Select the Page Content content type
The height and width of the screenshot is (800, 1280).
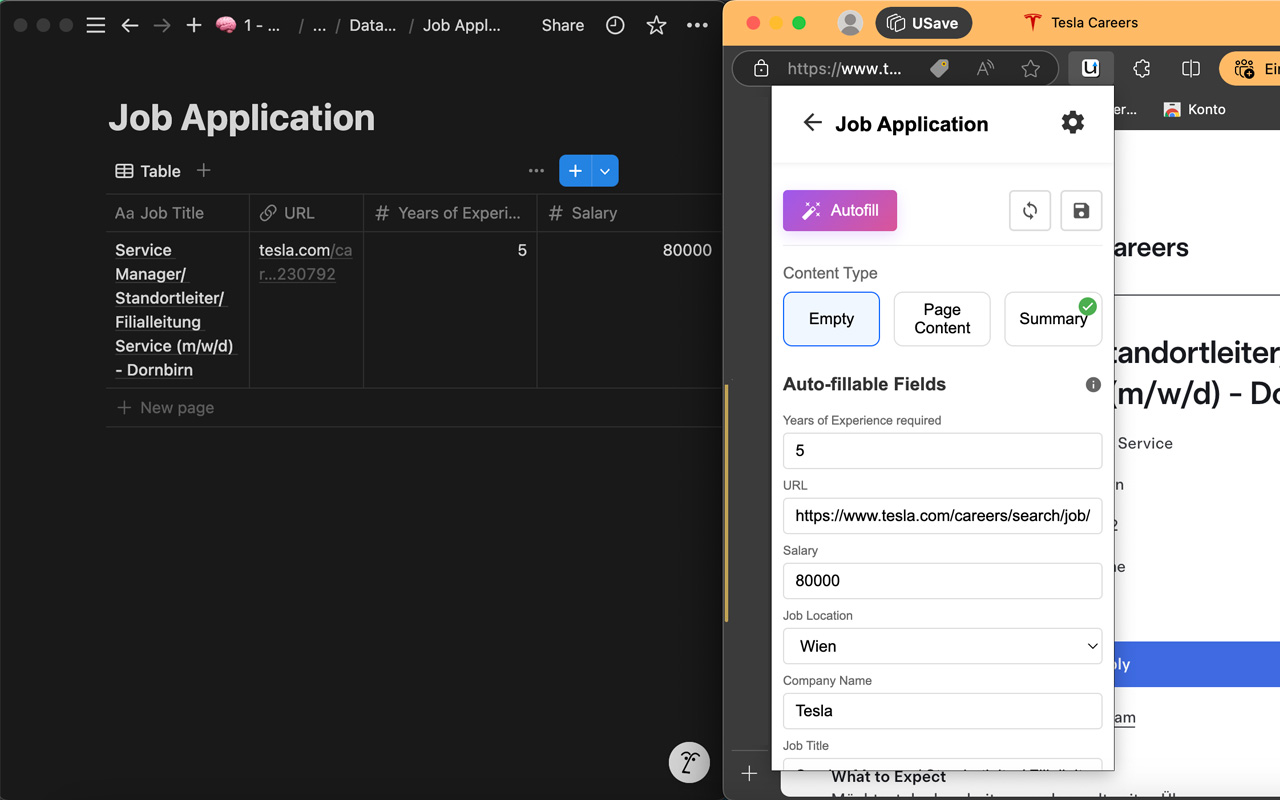point(942,319)
